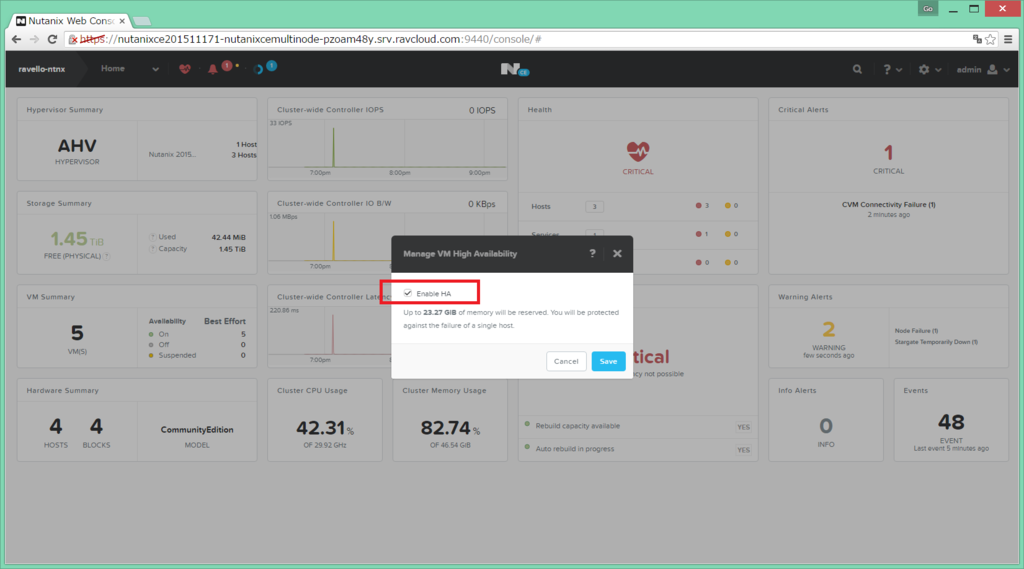
Task: Go forward in the browser
Action: [34, 39]
